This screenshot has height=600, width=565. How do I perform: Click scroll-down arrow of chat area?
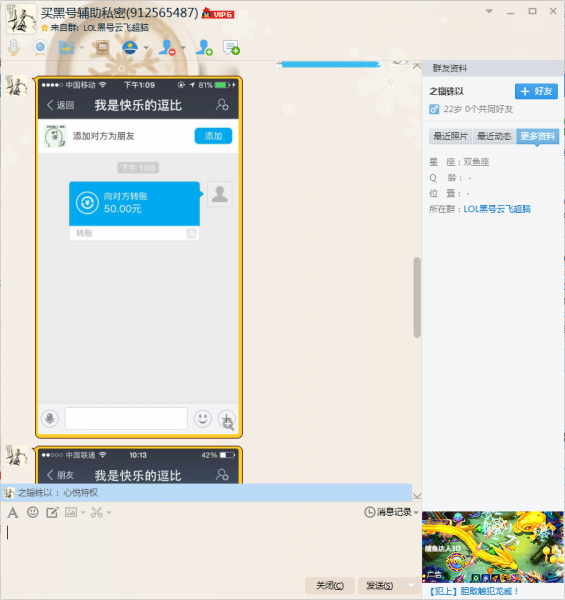pos(417,496)
